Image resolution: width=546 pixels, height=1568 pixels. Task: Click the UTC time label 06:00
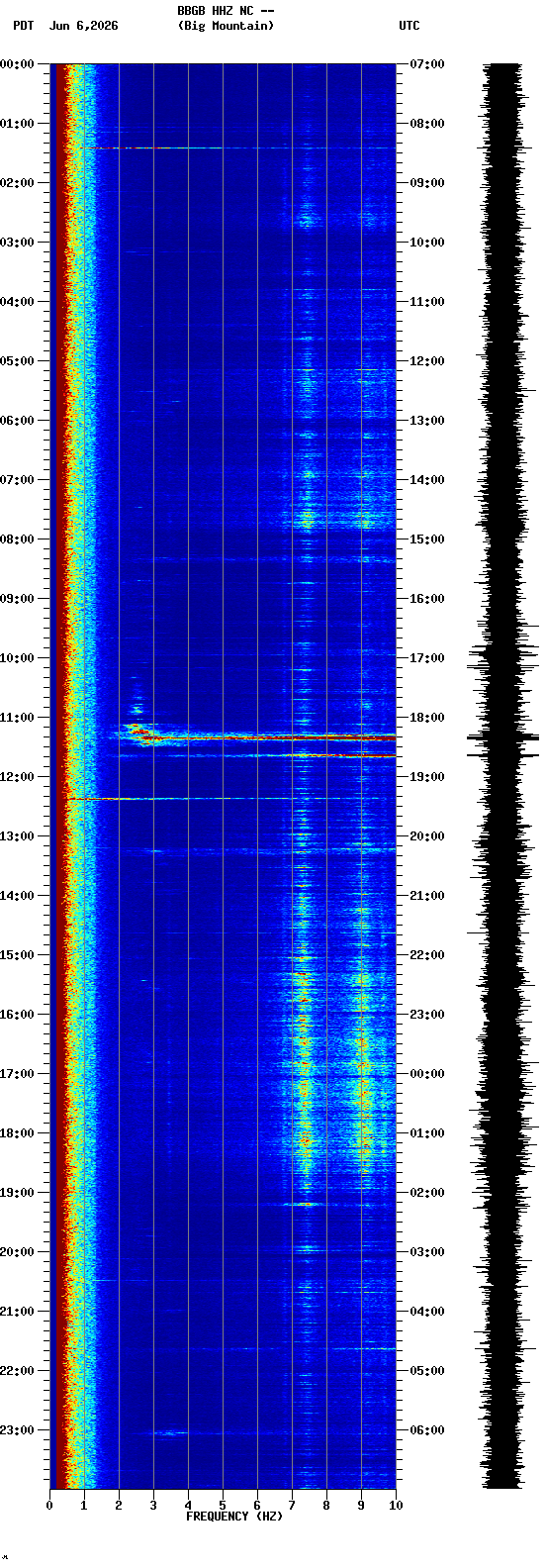pos(427,1430)
